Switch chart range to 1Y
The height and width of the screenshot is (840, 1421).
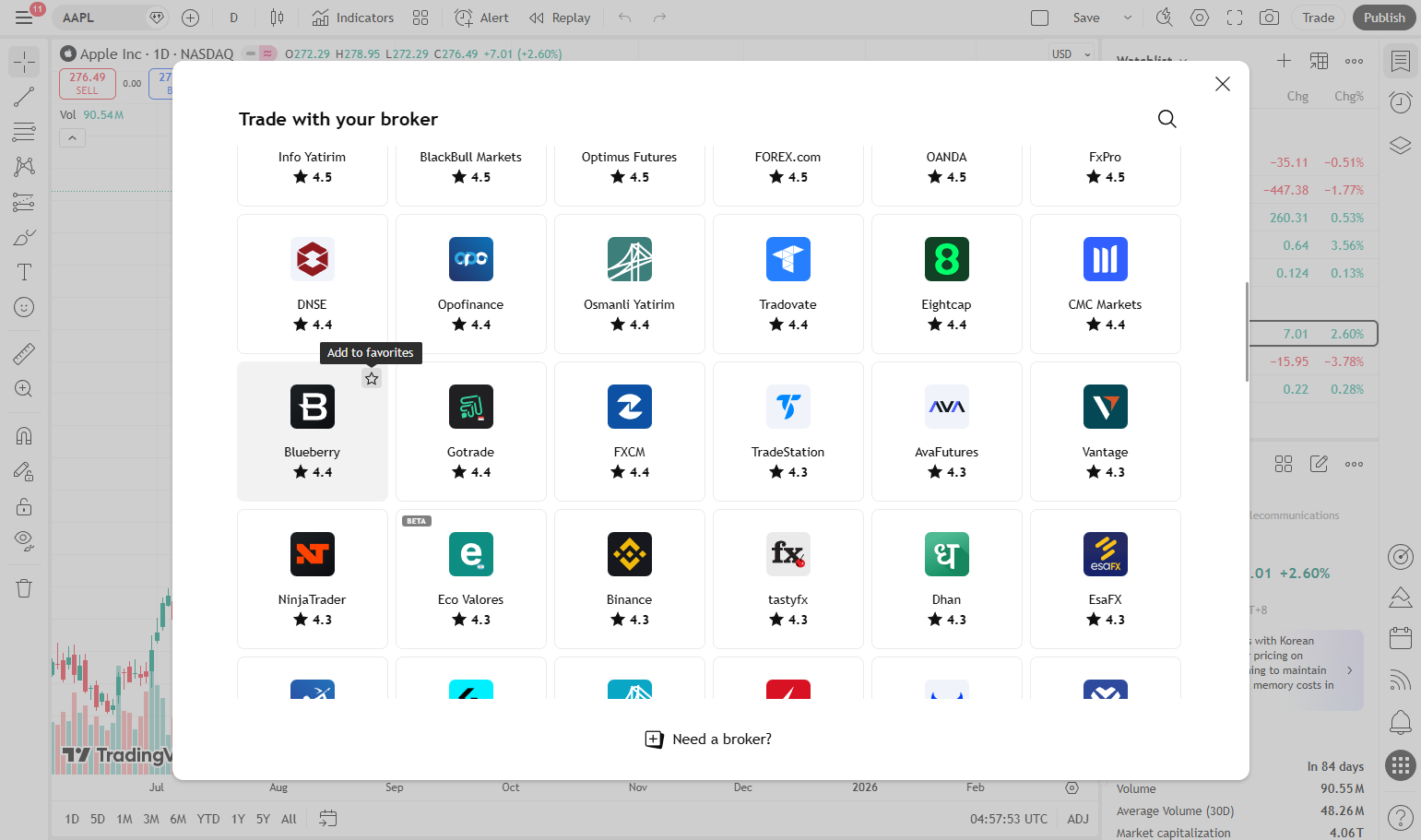(238, 819)
